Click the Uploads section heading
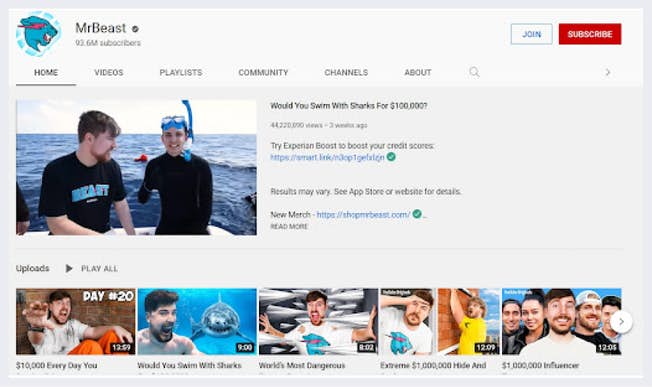The height and width of the screenshot is (387, 652). pyautogui.click(x=32, y=269)
